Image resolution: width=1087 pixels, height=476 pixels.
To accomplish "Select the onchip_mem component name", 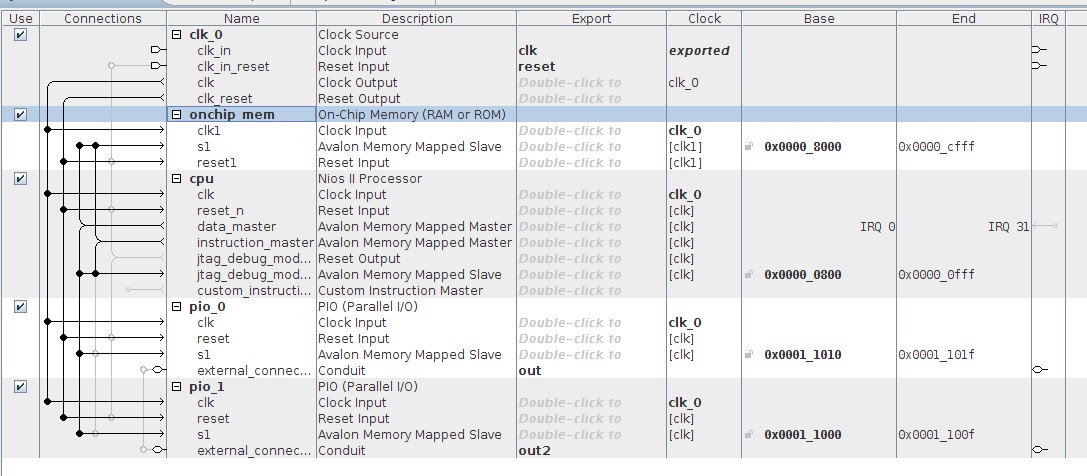I will [x=231, y=114].
